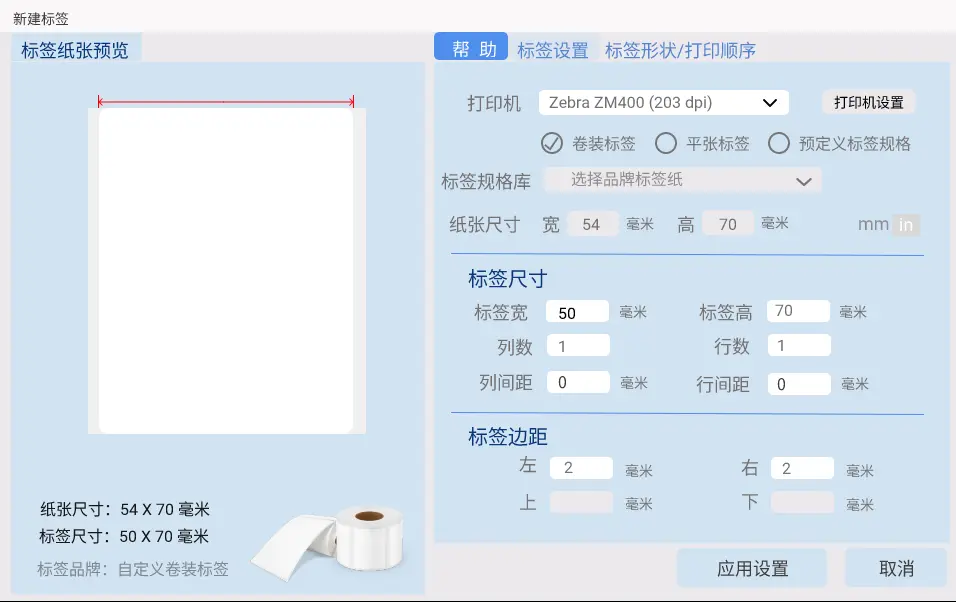The width and height of the screenshot is (956, 602).
Task: Open the 标签形状/打印顺序 tab
Action: pos(680,50)
